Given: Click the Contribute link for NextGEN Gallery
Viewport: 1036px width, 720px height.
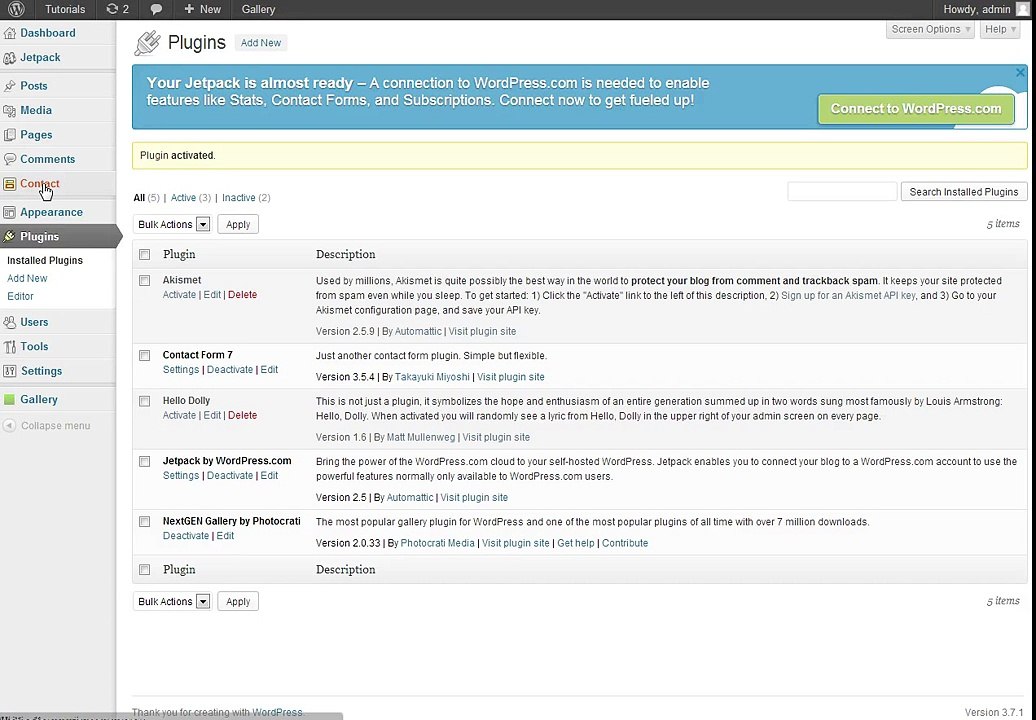Looking at the screenshot, I should click(x=625, y=543).
